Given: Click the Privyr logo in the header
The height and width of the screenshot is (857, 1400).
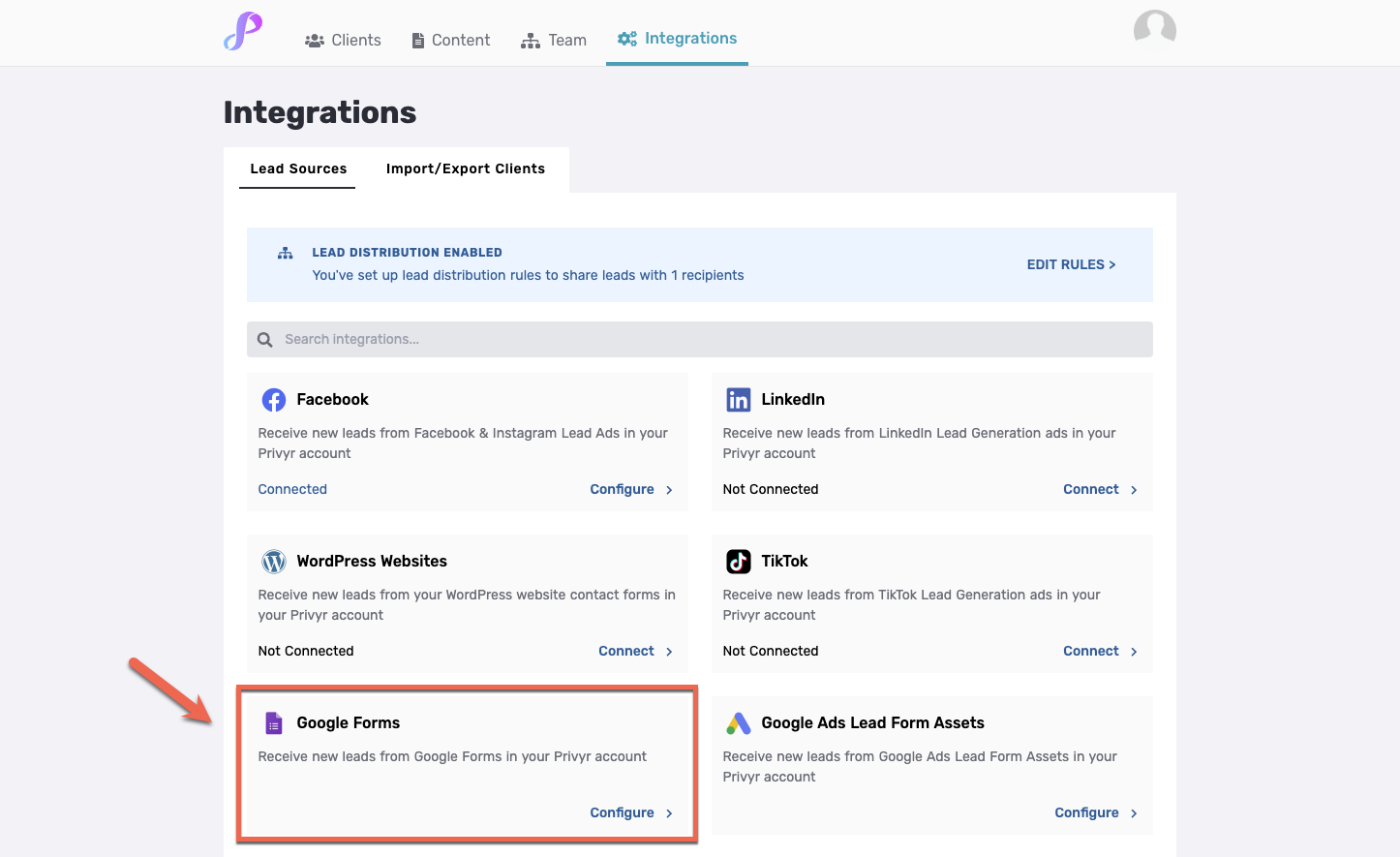Looking at the screenshot, I should [241, 32].
